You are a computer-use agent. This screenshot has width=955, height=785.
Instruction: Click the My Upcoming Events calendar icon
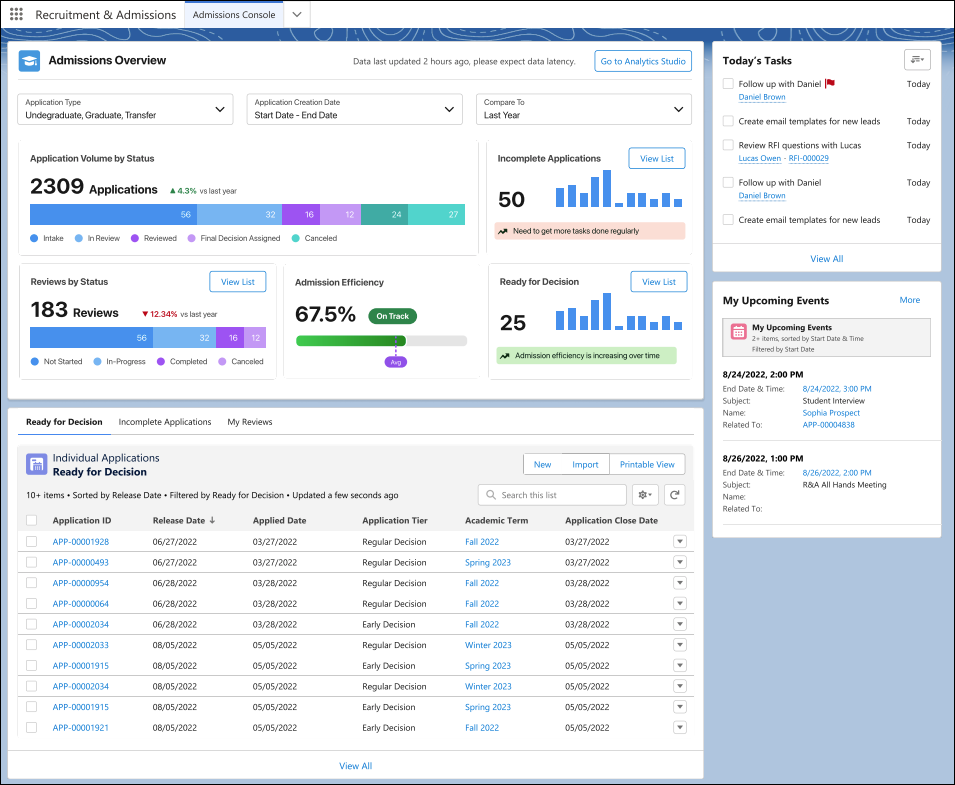tap(738, 332)
